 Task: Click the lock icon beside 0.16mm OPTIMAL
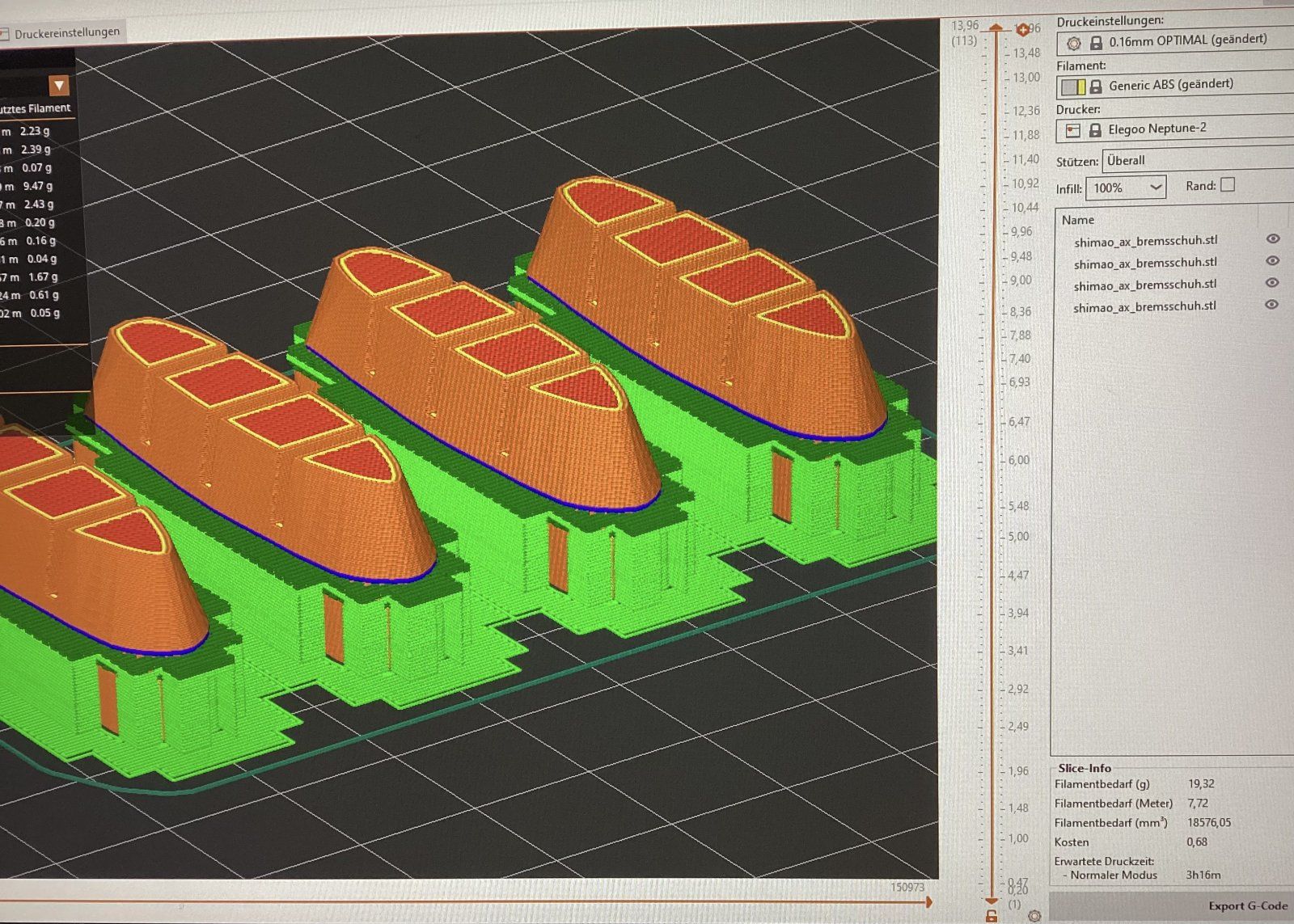[1096, 43]
